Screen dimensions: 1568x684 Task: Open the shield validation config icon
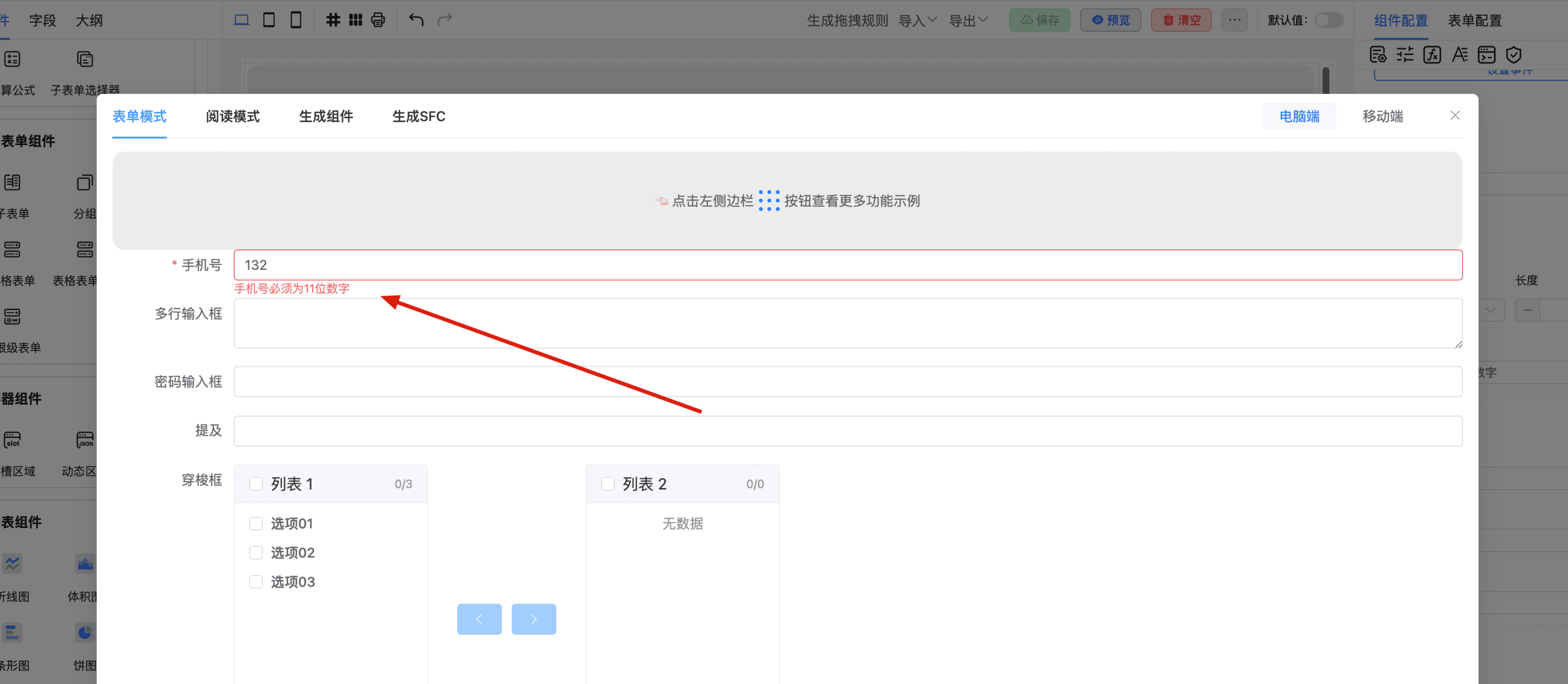(x=1514, y=55)
